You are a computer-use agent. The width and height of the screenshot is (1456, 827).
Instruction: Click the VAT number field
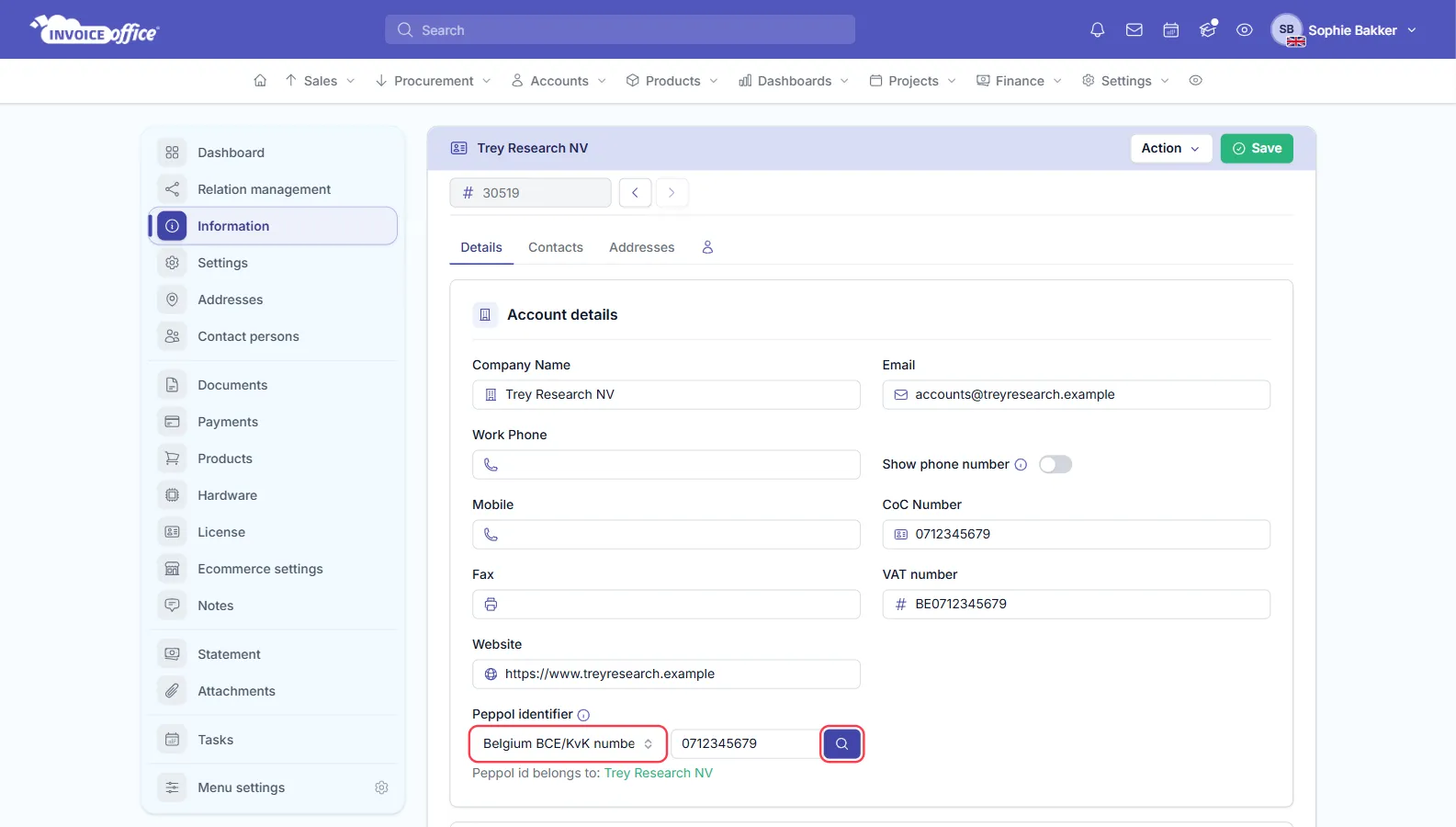[x=1076, y=605]
